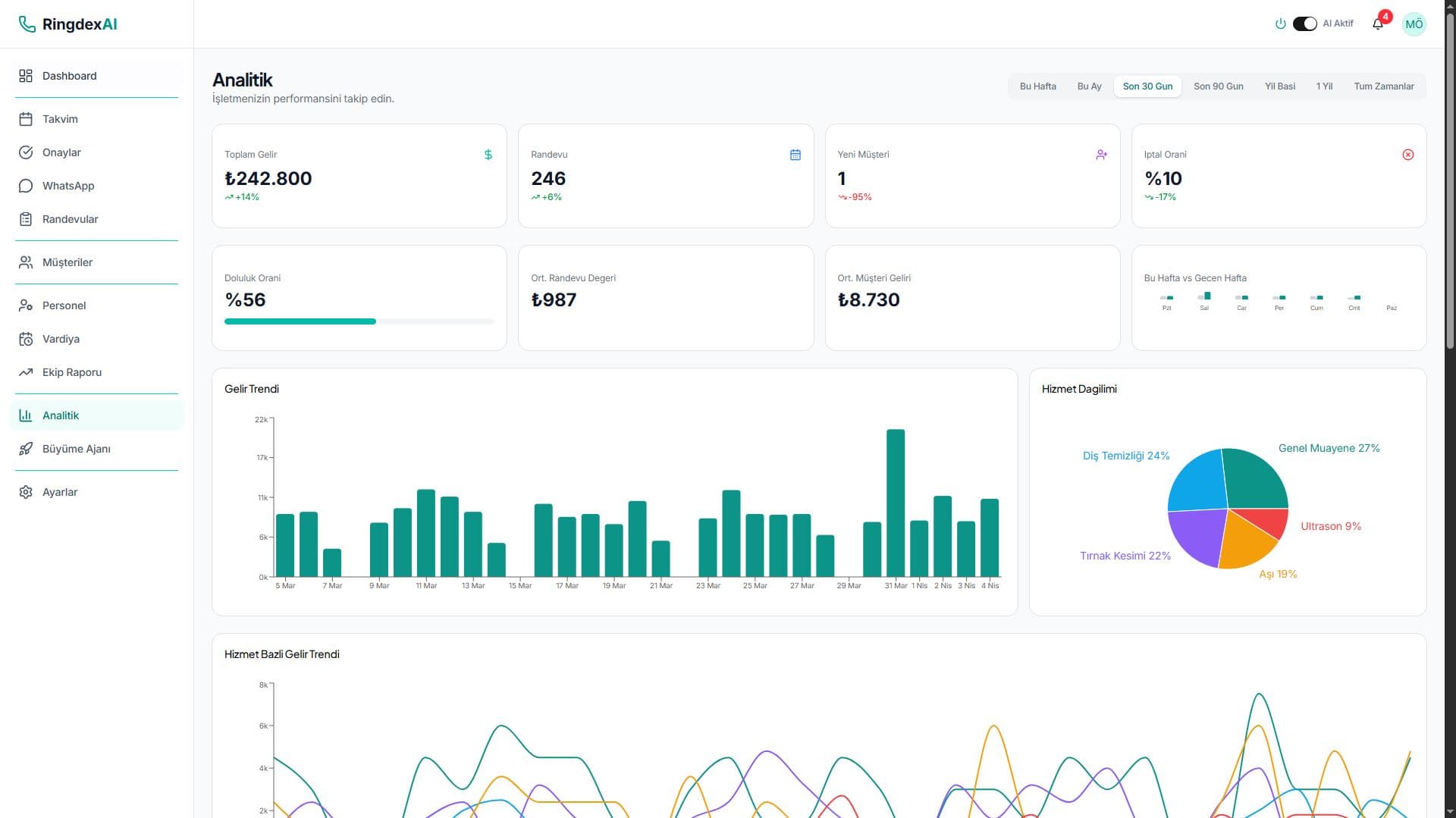Open the Vardiya page
This screenshot has height=818, width=1456.
pos(97,339)
